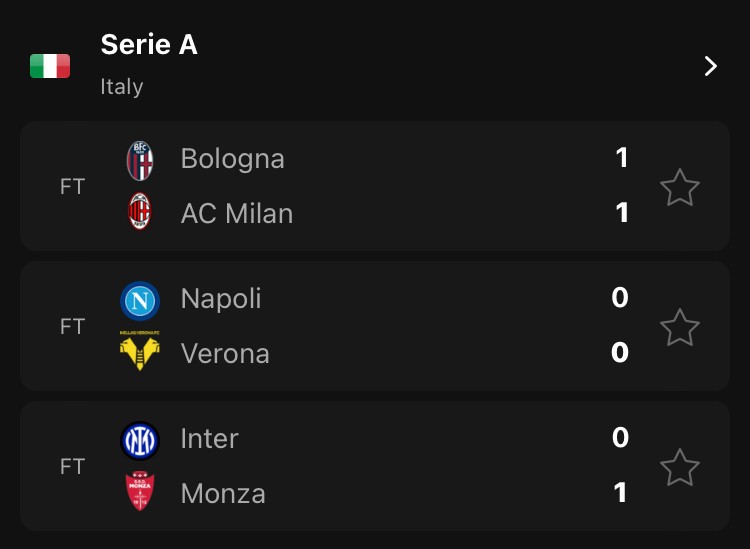Favorite the Bologna vs AC Milan match

(x=680, y=187)
